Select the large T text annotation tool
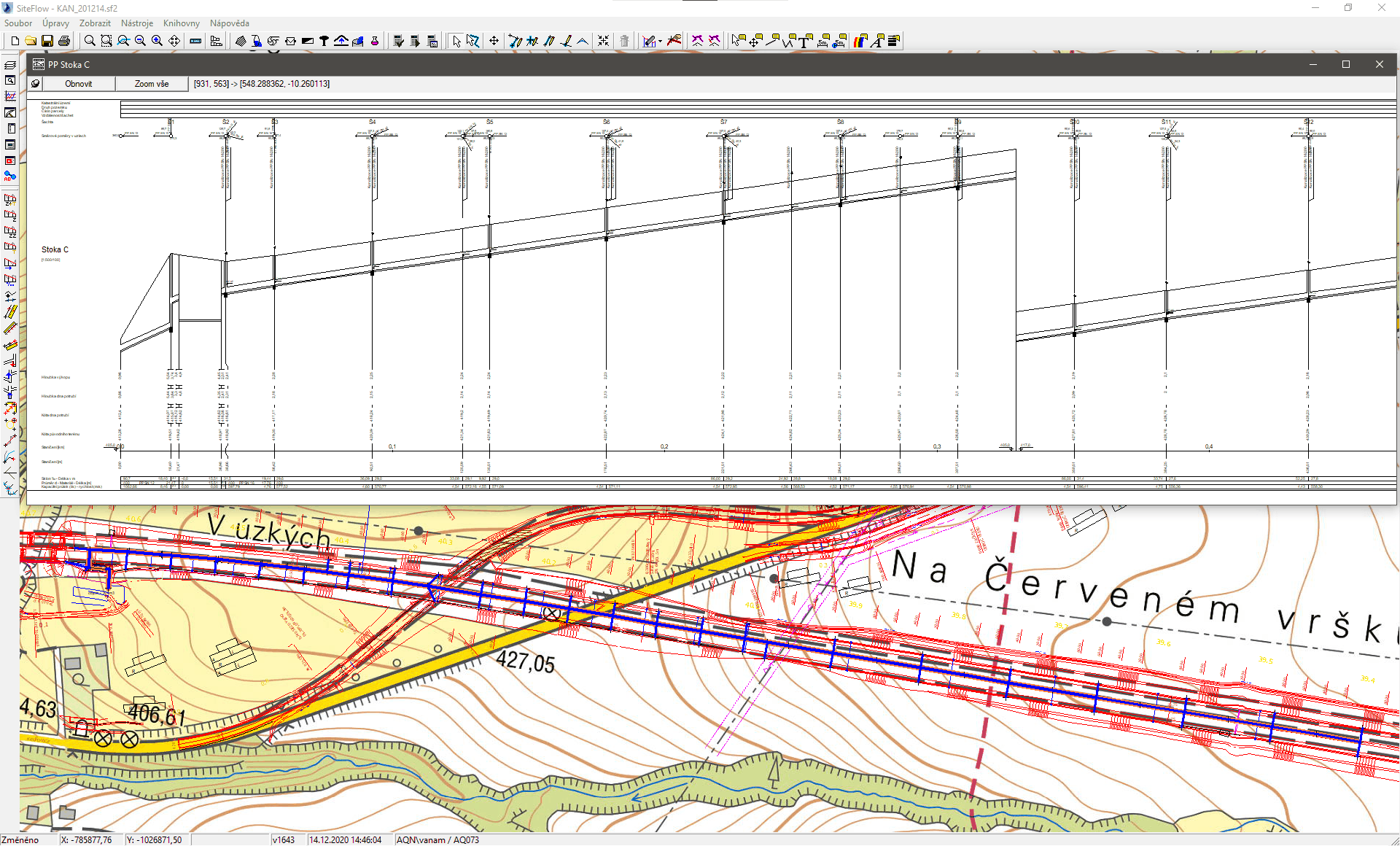The image size is (1400, 846). [805, 41]
